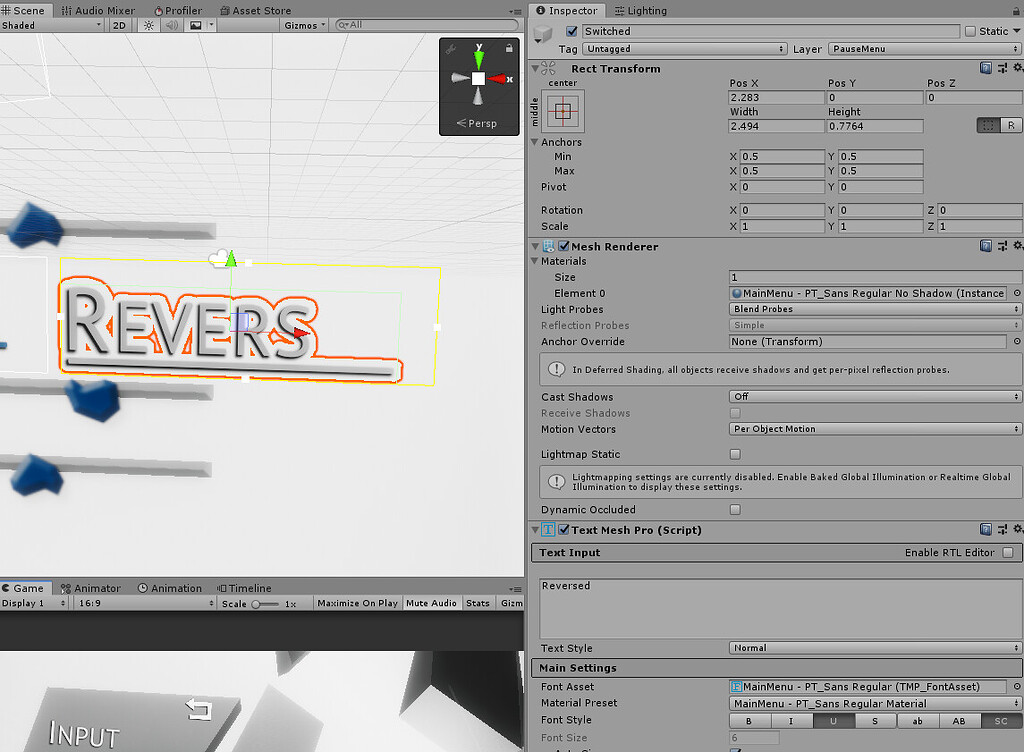The height and width of the screenshot is (752, 1024).
Task: Click the Maximize On Play button
Action: tap(357, 603)
